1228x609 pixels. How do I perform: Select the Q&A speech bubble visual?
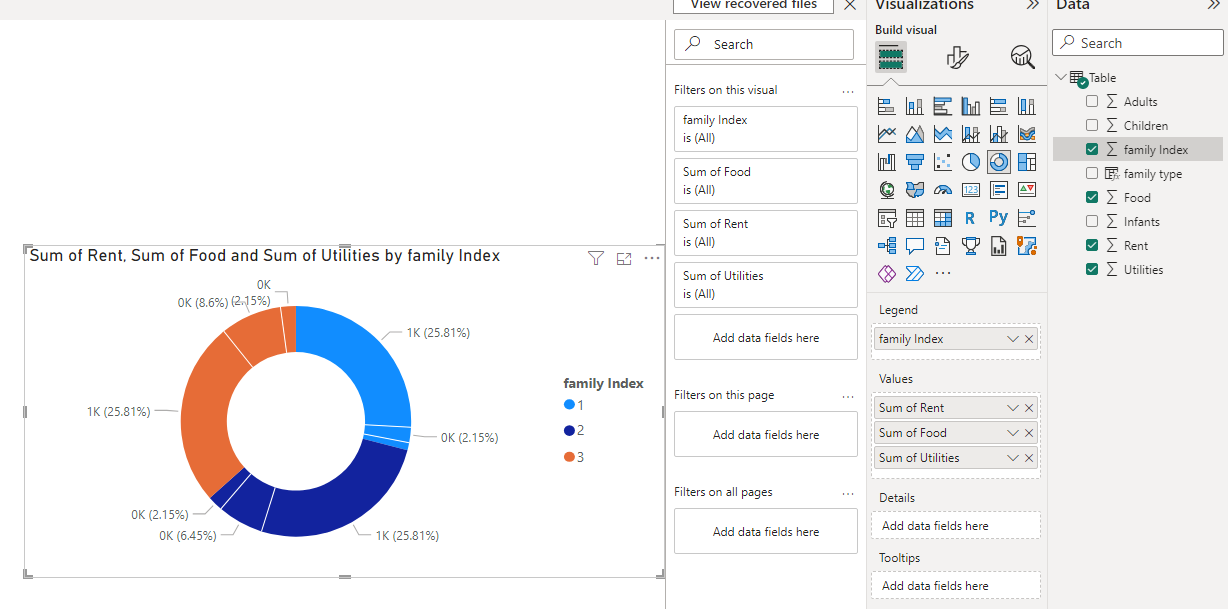pyautogui.click(x=915, y=246)
